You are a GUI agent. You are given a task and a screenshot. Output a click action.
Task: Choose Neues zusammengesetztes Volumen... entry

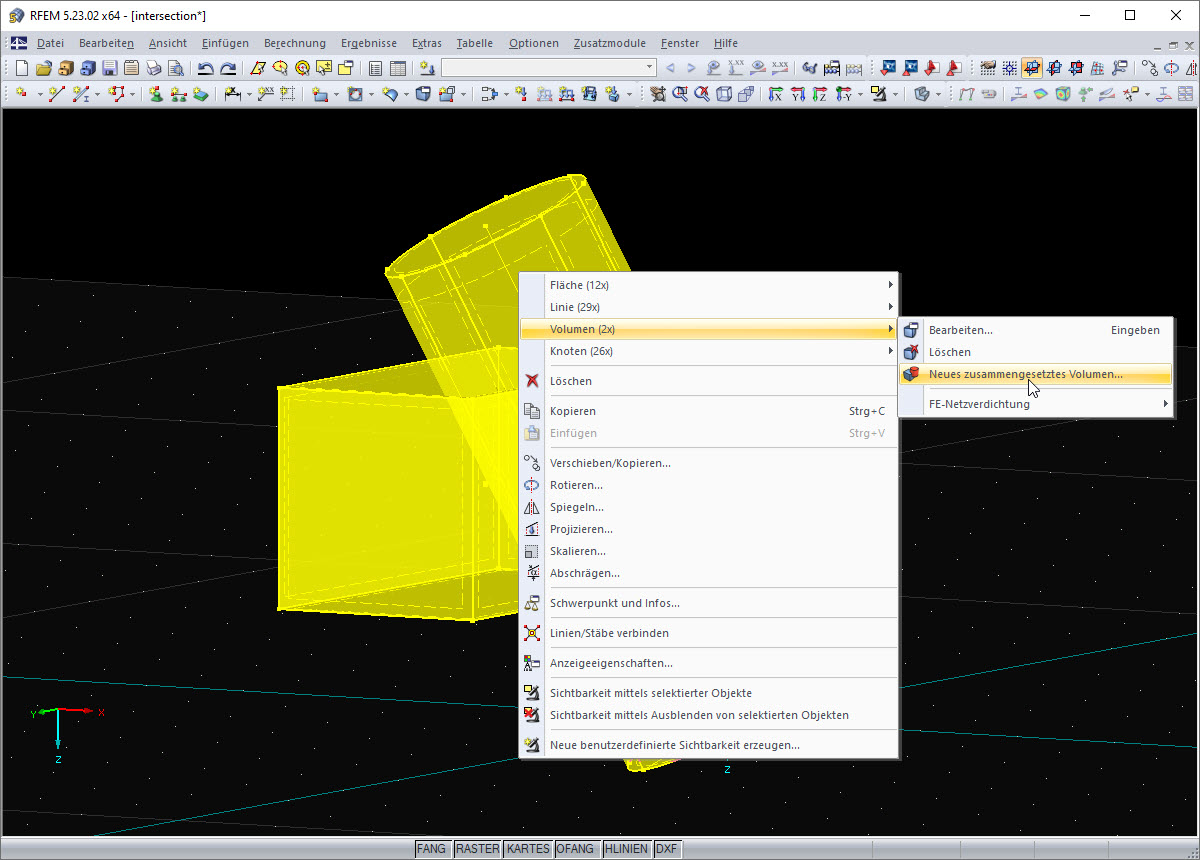[1025, 374]
